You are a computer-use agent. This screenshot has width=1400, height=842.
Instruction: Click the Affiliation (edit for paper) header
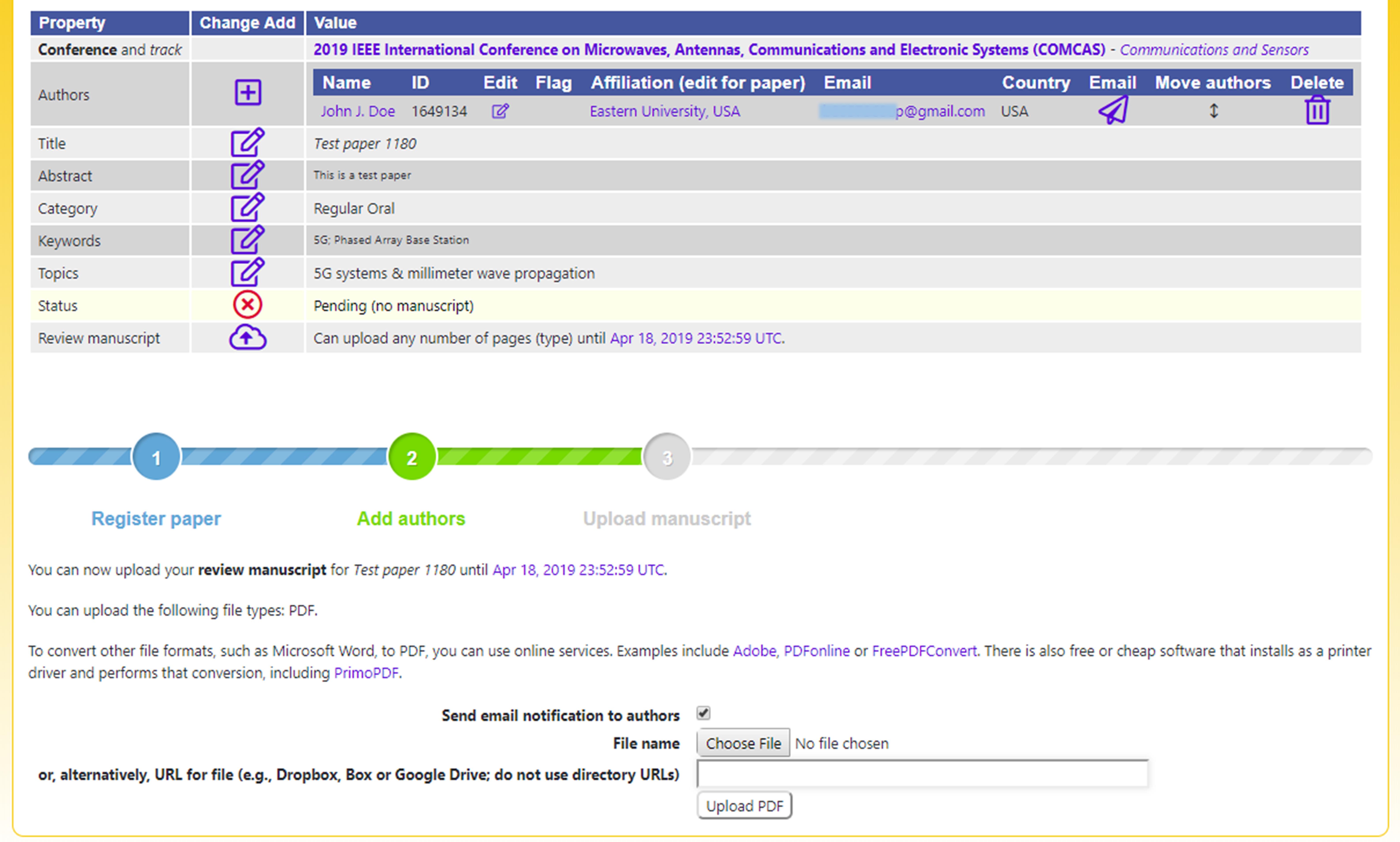[698, 83]
